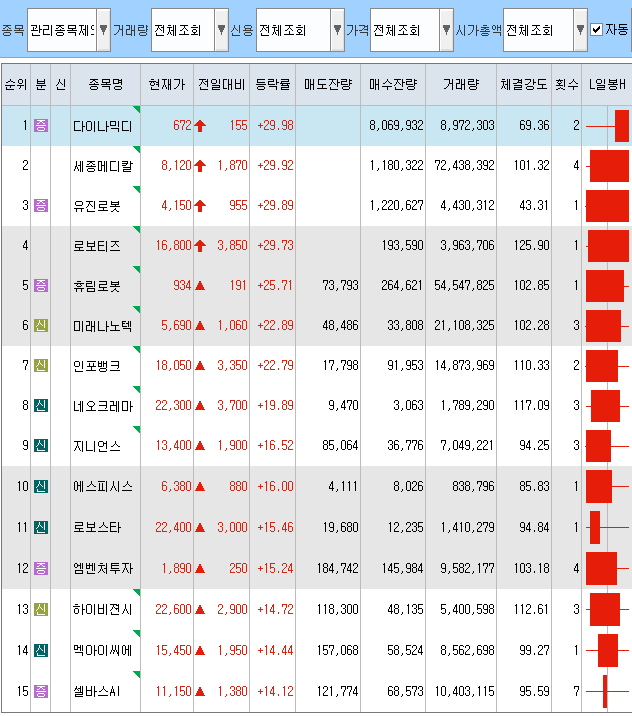Click the 횟수 column header

pos(567,84)
